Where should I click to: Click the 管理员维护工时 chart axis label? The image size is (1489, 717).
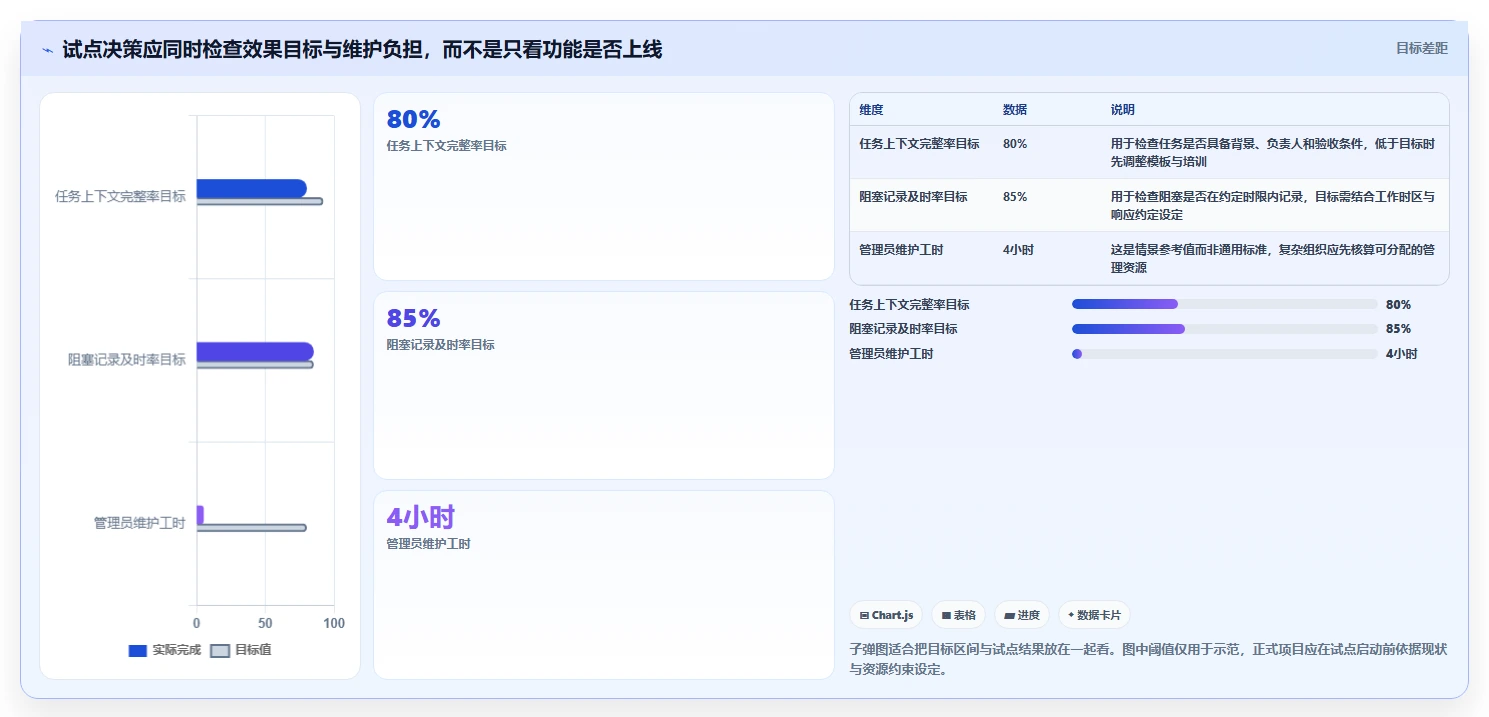(x=139, y=523)
